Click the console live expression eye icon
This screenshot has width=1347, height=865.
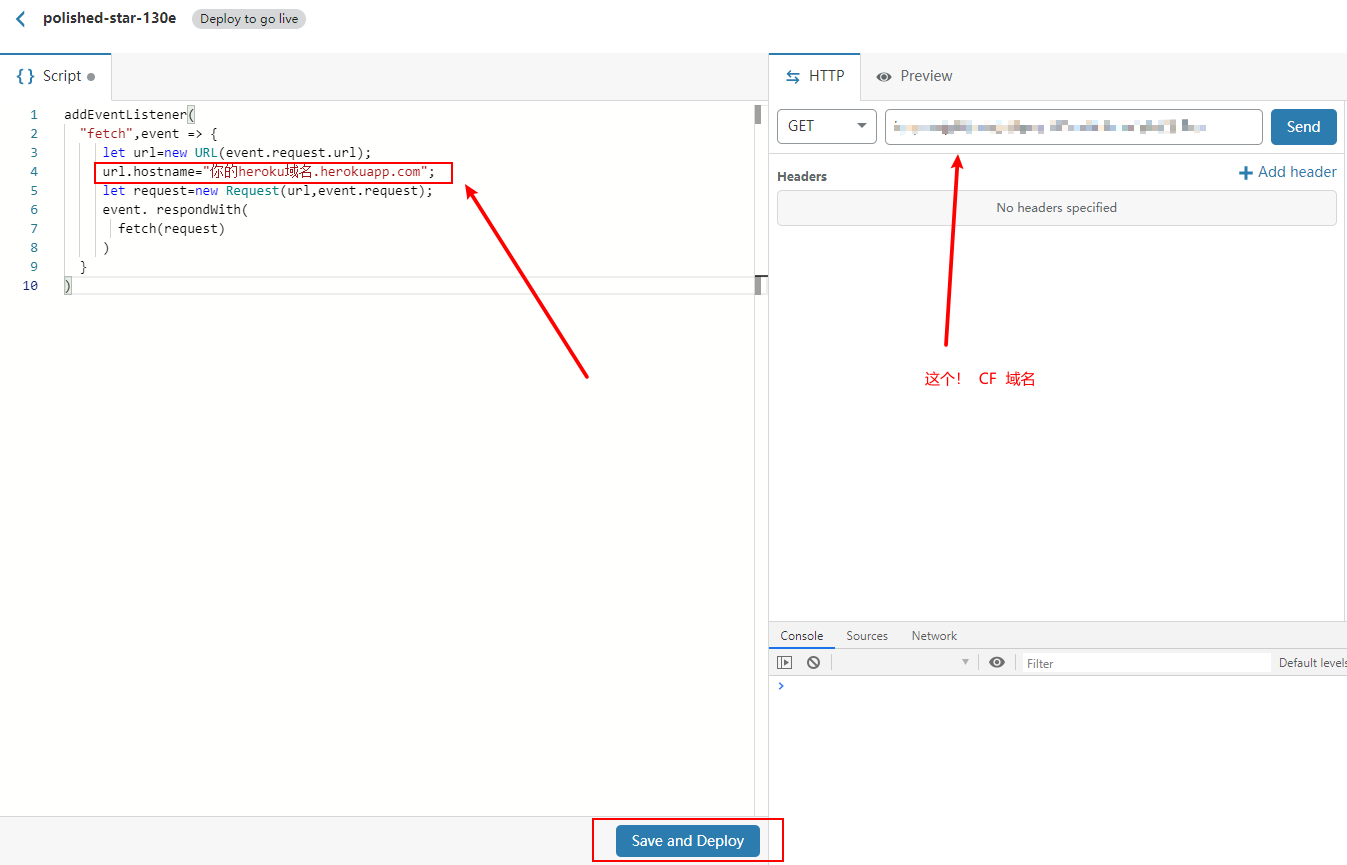pos(996,662)
